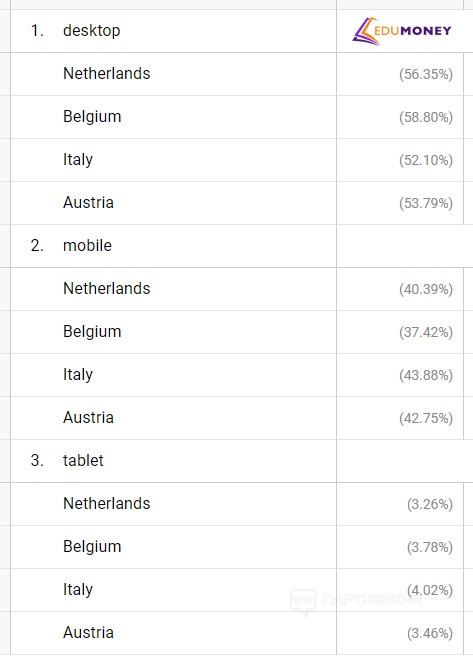Click Netherlands under desktop
This screenshot has width=473, height=668.
(107, 74)
